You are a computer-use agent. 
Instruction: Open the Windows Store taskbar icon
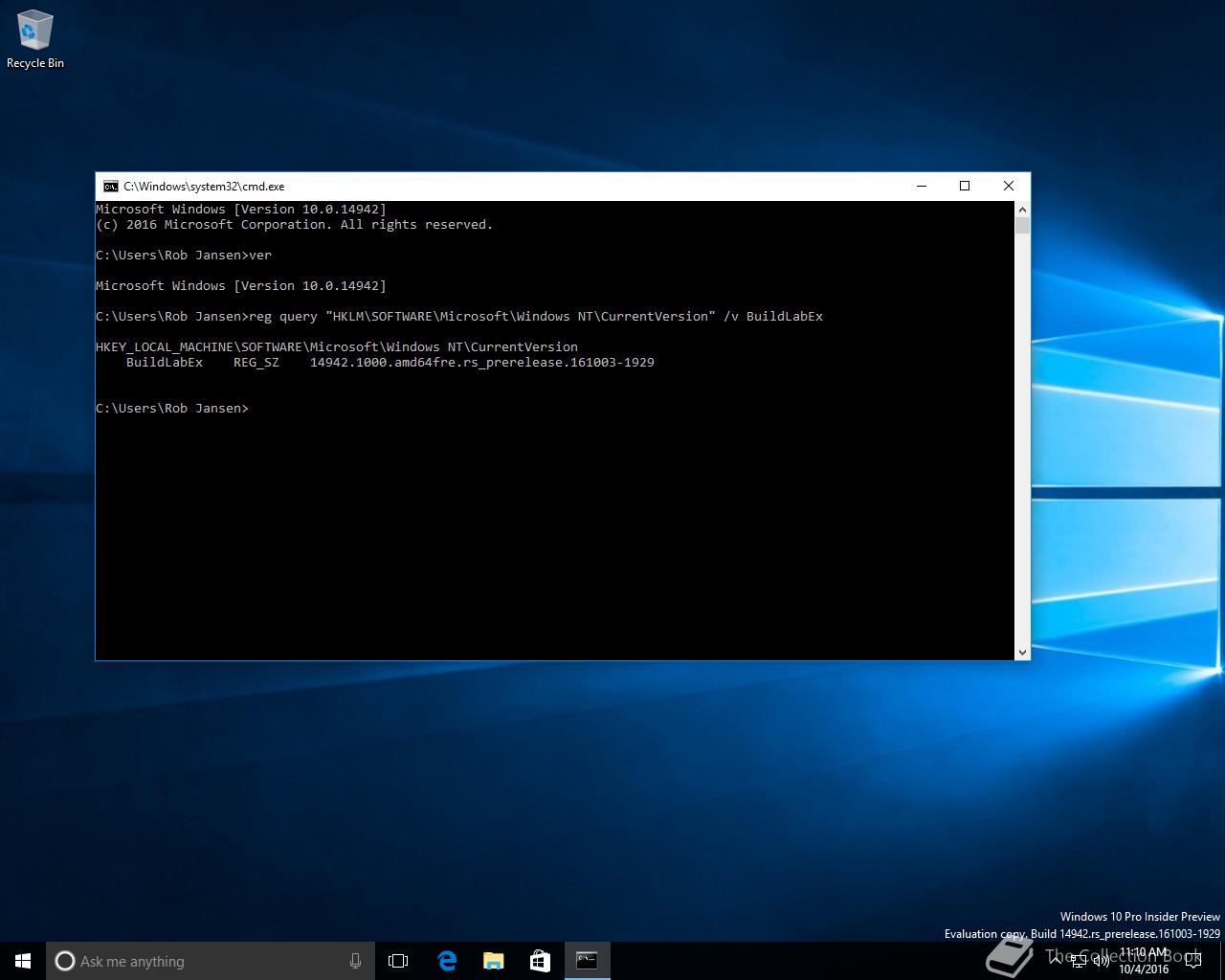pos(540,961)
